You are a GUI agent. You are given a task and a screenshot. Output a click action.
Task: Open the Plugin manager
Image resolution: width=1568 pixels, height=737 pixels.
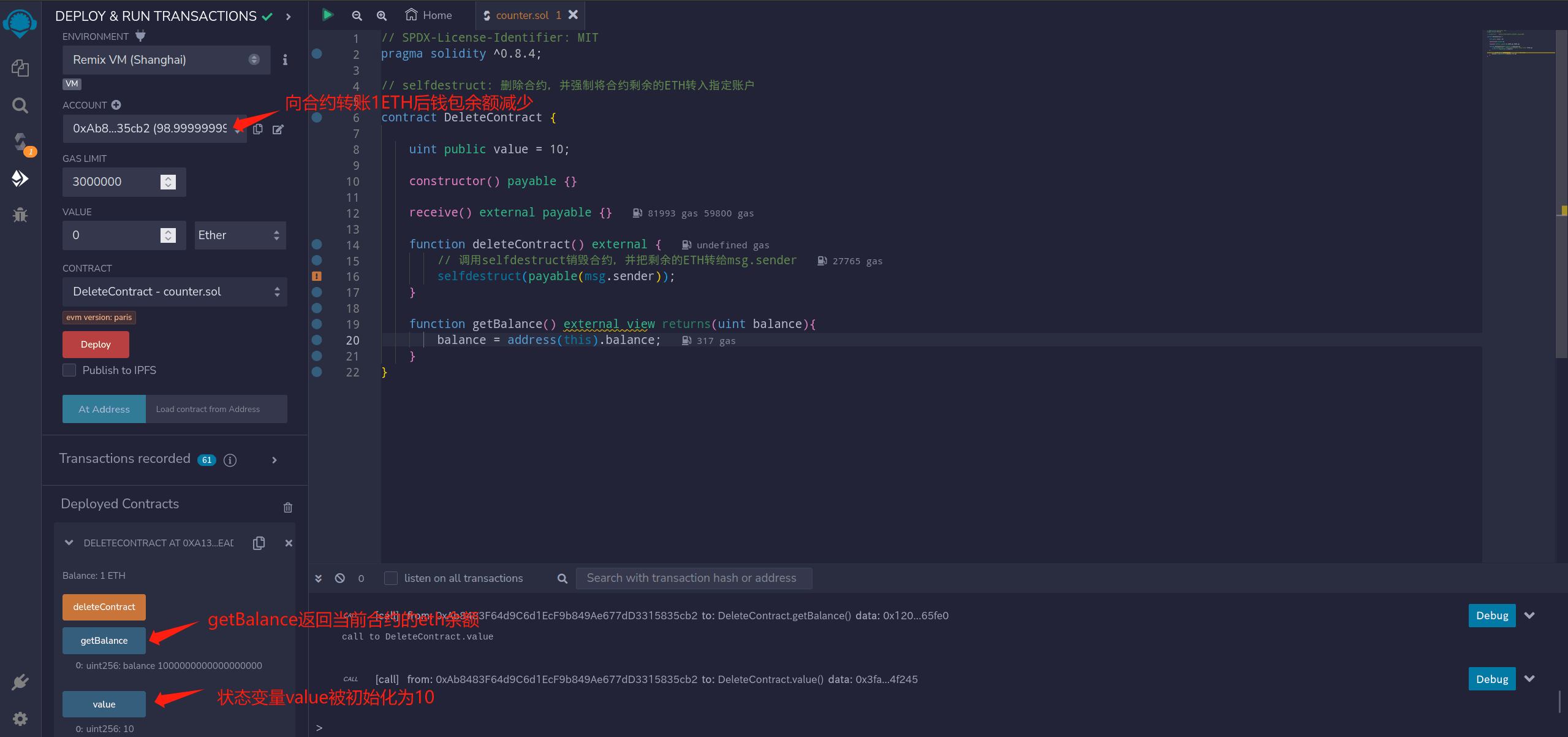20,681
